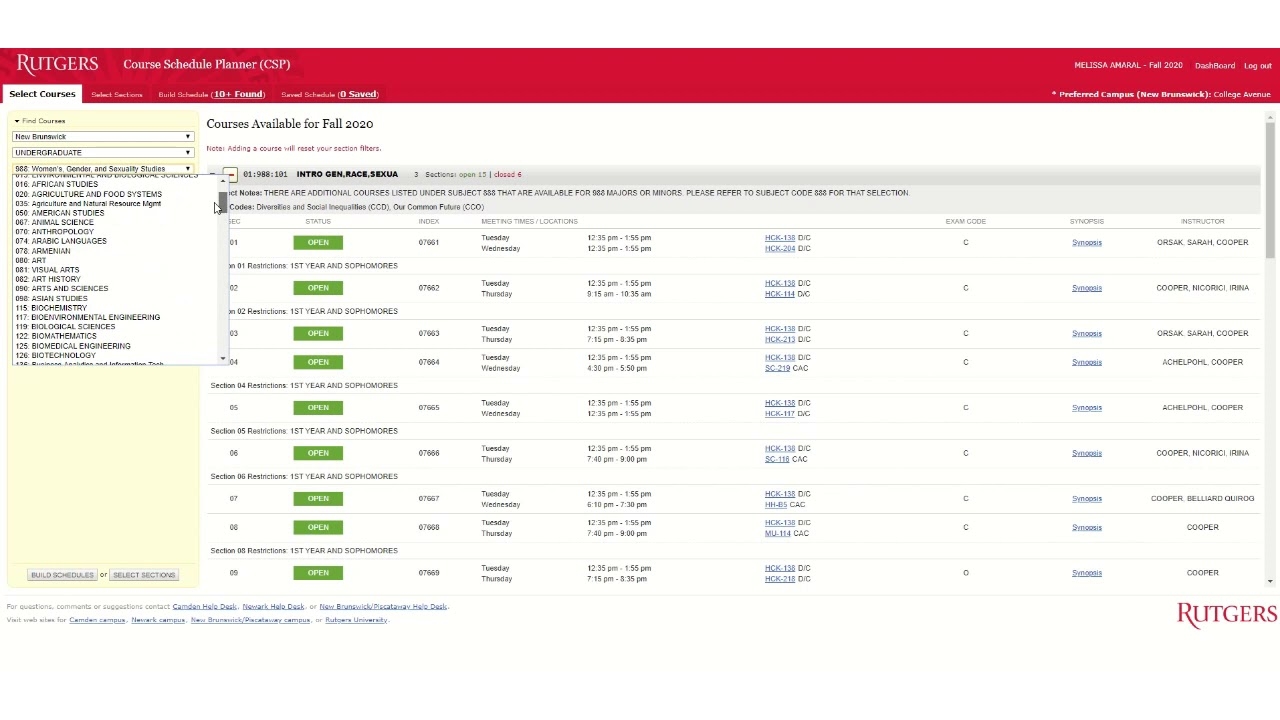The width and height of the screenshot is (1280, 720).
Task: Open the Build Schedule (10+ Found) tab
Action: pyautogui.click(x=210, y=93)
